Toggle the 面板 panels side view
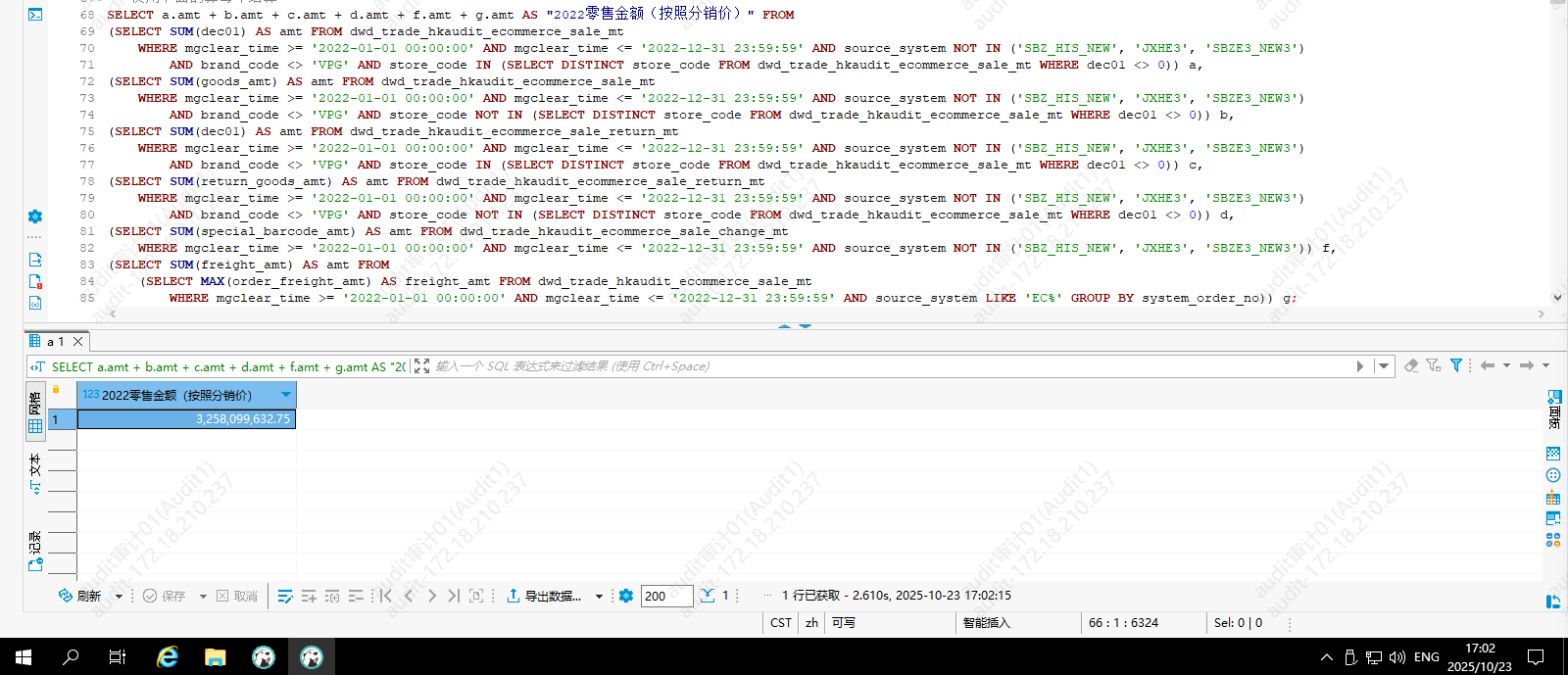The height and width of the screenshot is (675, 1568). tap(1553, 409)
